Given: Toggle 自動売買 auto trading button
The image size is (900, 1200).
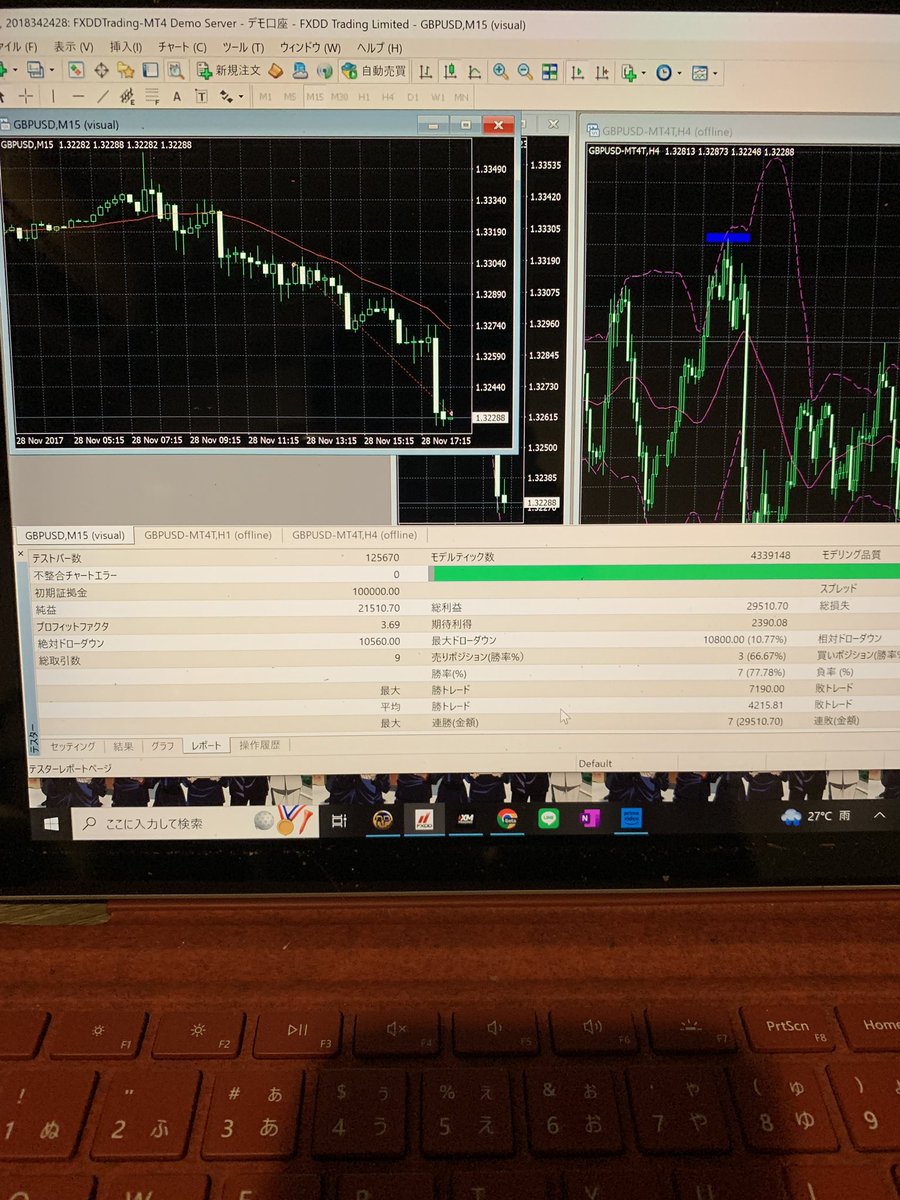Looking at the screenshot, I should pyautogui.click(x=374, y=71).
